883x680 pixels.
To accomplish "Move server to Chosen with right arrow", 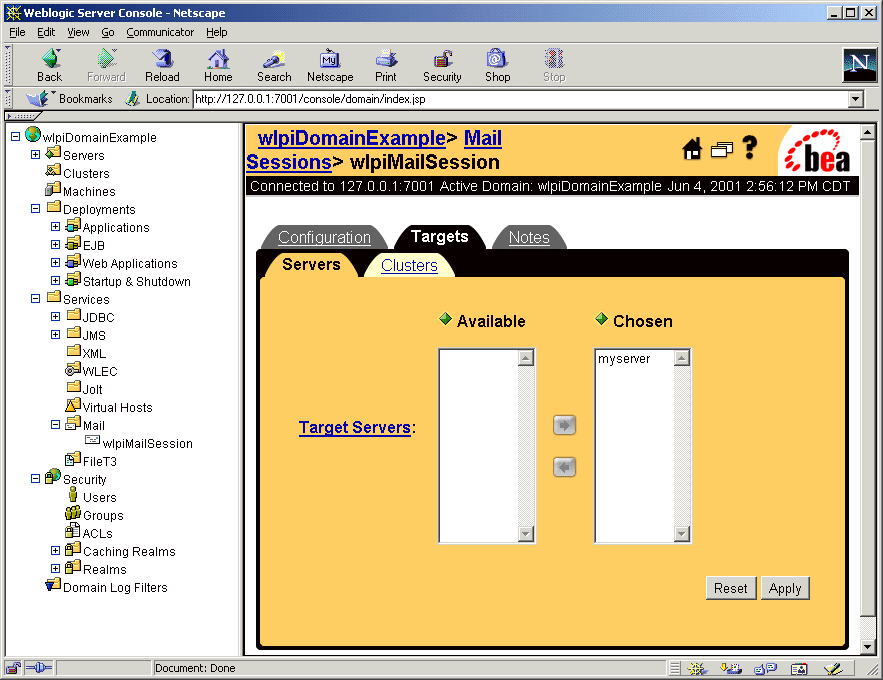I will point(564,425).
